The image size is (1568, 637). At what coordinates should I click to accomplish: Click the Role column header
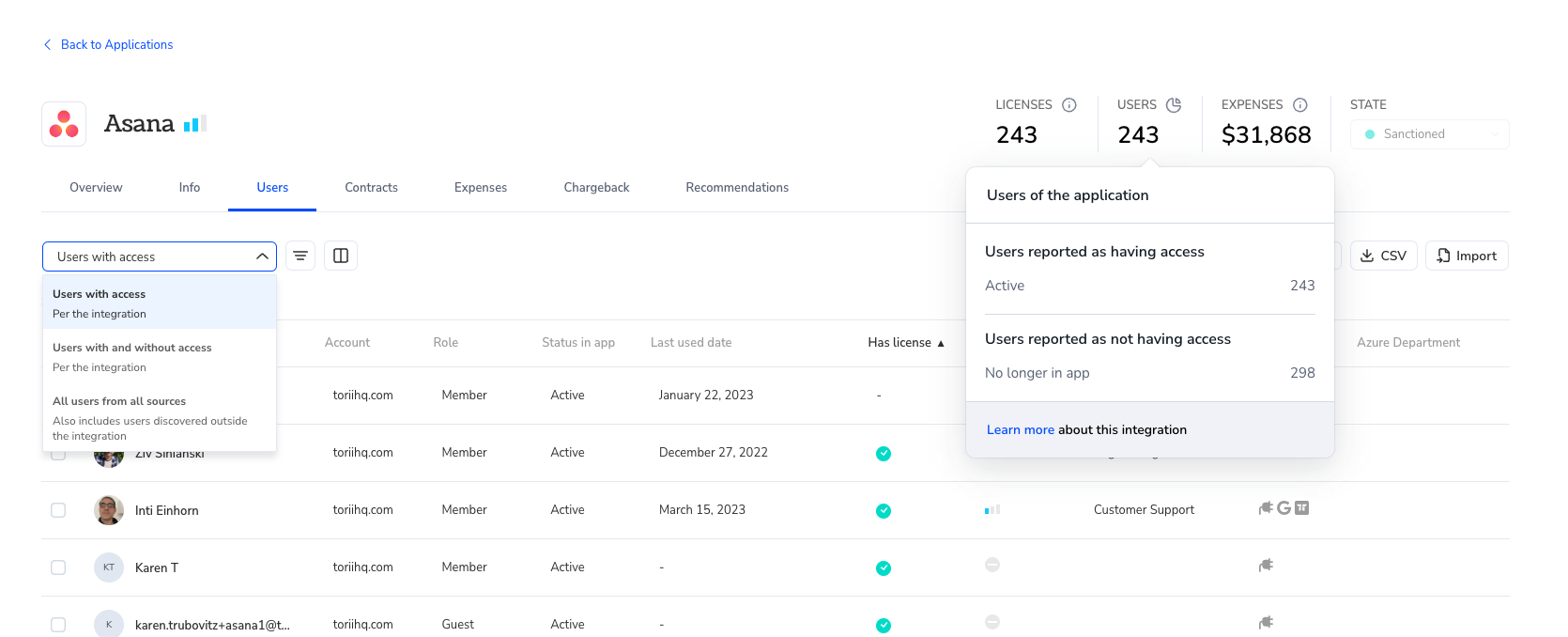(x=446, y=343)
